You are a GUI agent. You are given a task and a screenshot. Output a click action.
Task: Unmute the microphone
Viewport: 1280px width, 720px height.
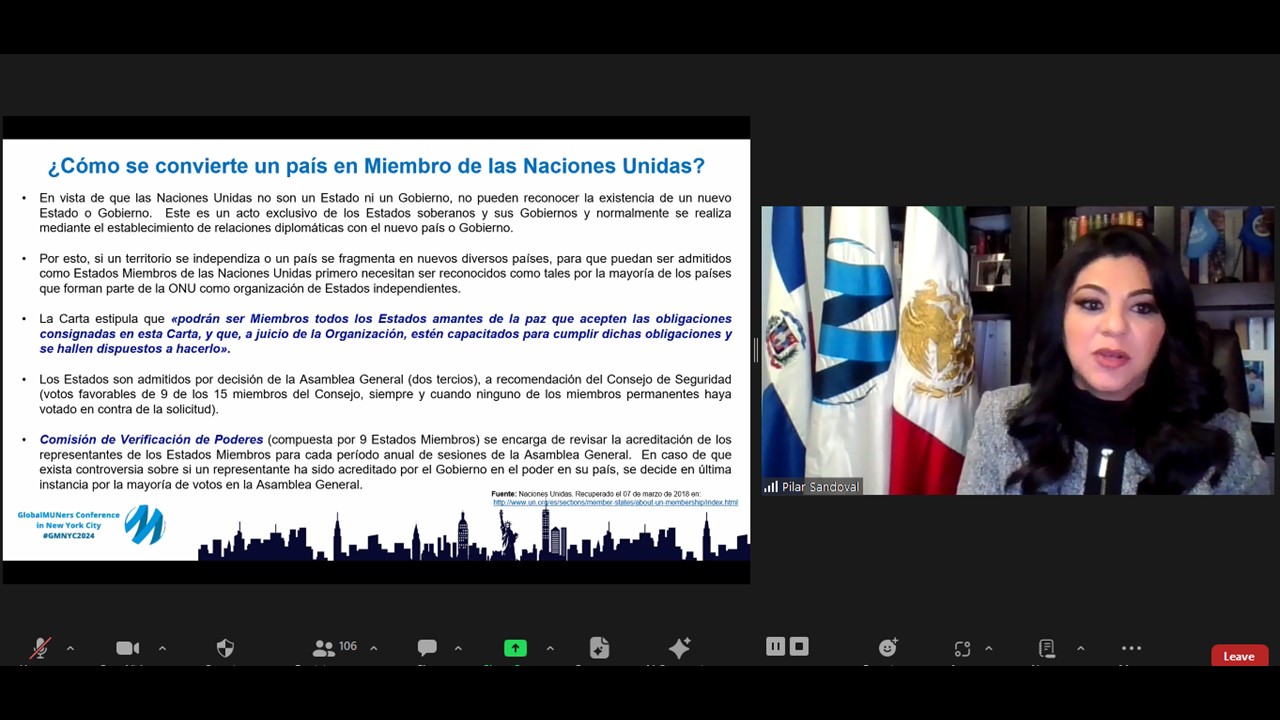click(x=40, y=648)
